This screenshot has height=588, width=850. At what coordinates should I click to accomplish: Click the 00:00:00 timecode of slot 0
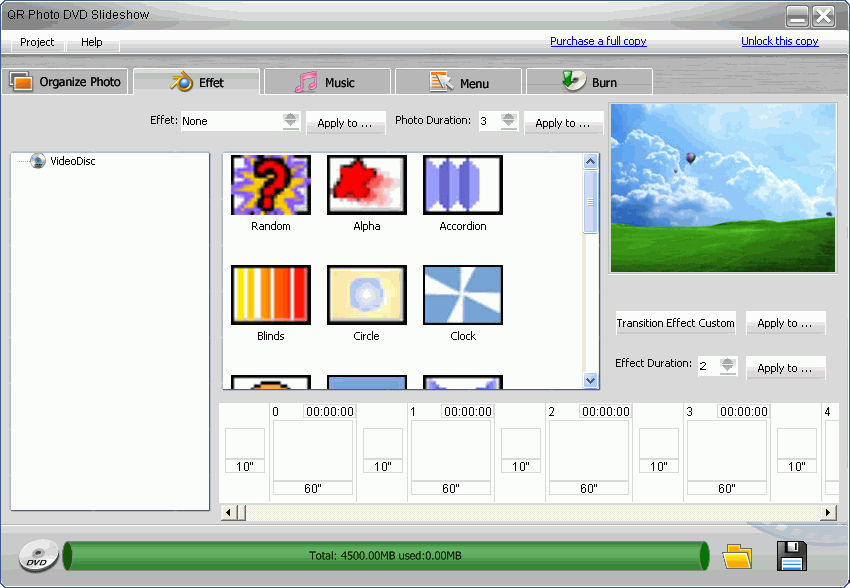tap(330, 412)
